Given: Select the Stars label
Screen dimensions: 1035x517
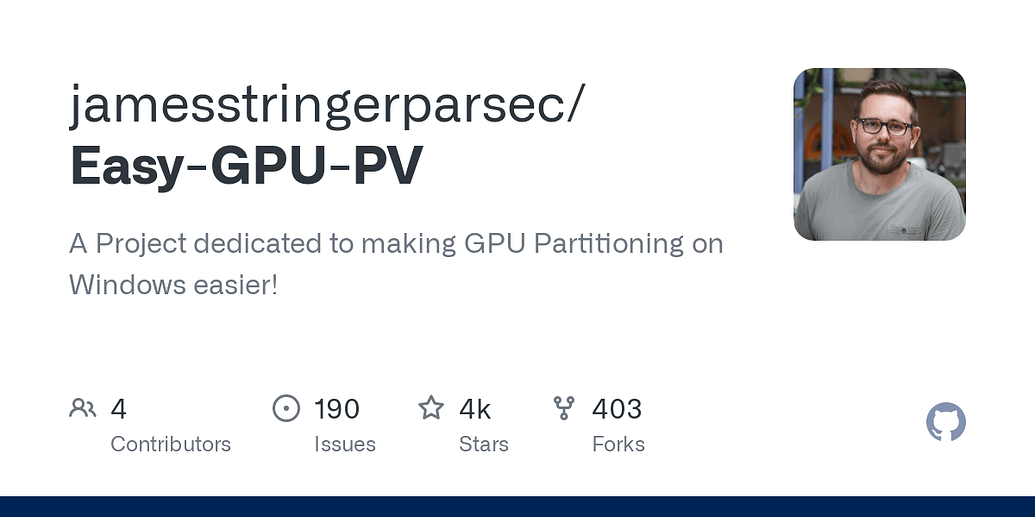Looking at the screenshot, I should pos(484,444).
